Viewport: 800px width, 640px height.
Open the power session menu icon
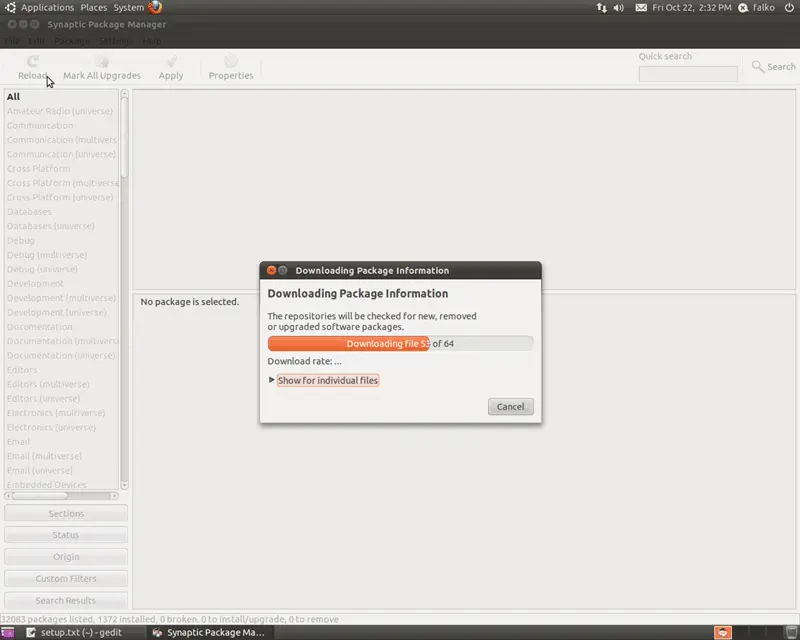point(789,8)
